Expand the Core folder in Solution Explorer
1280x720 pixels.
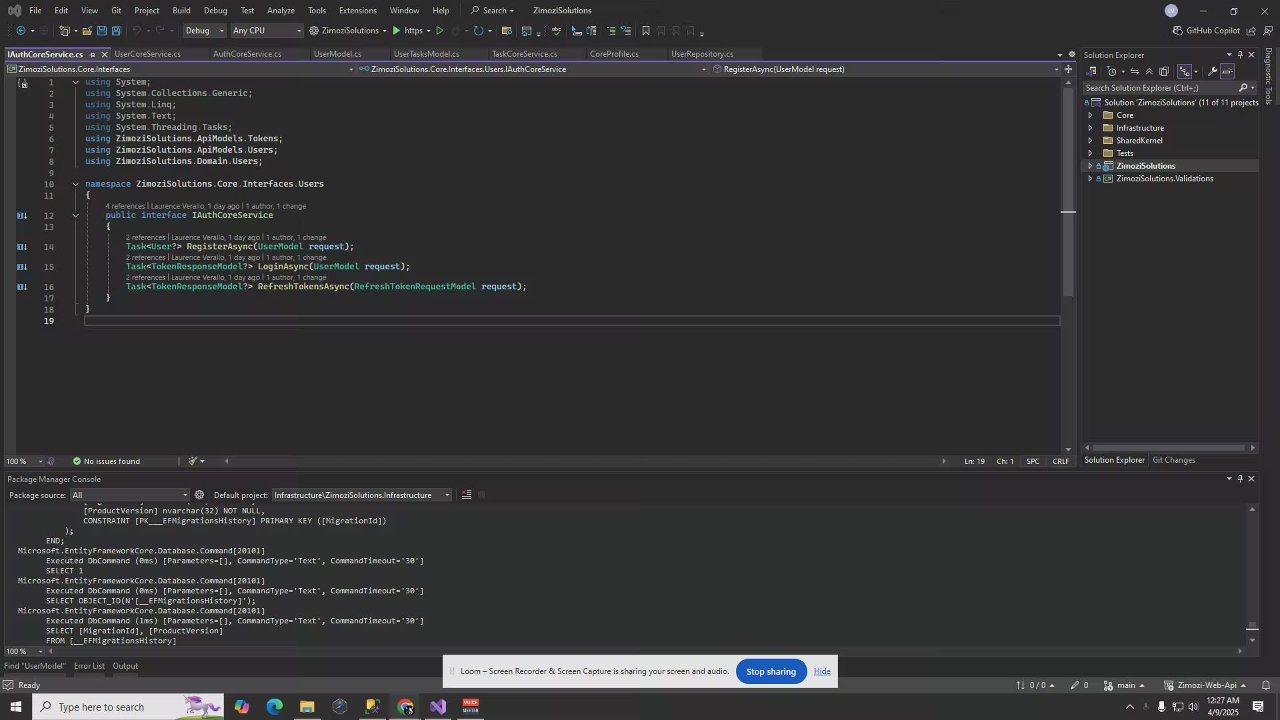pyautogui.click(x=1090, y=115)
